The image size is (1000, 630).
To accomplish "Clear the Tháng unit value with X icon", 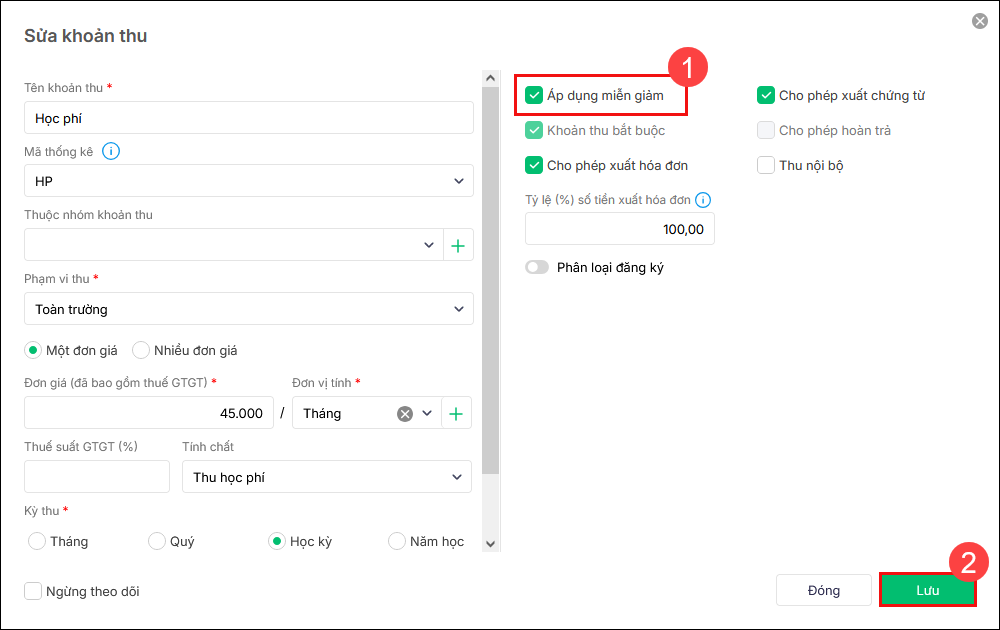I will coord(405,413).
